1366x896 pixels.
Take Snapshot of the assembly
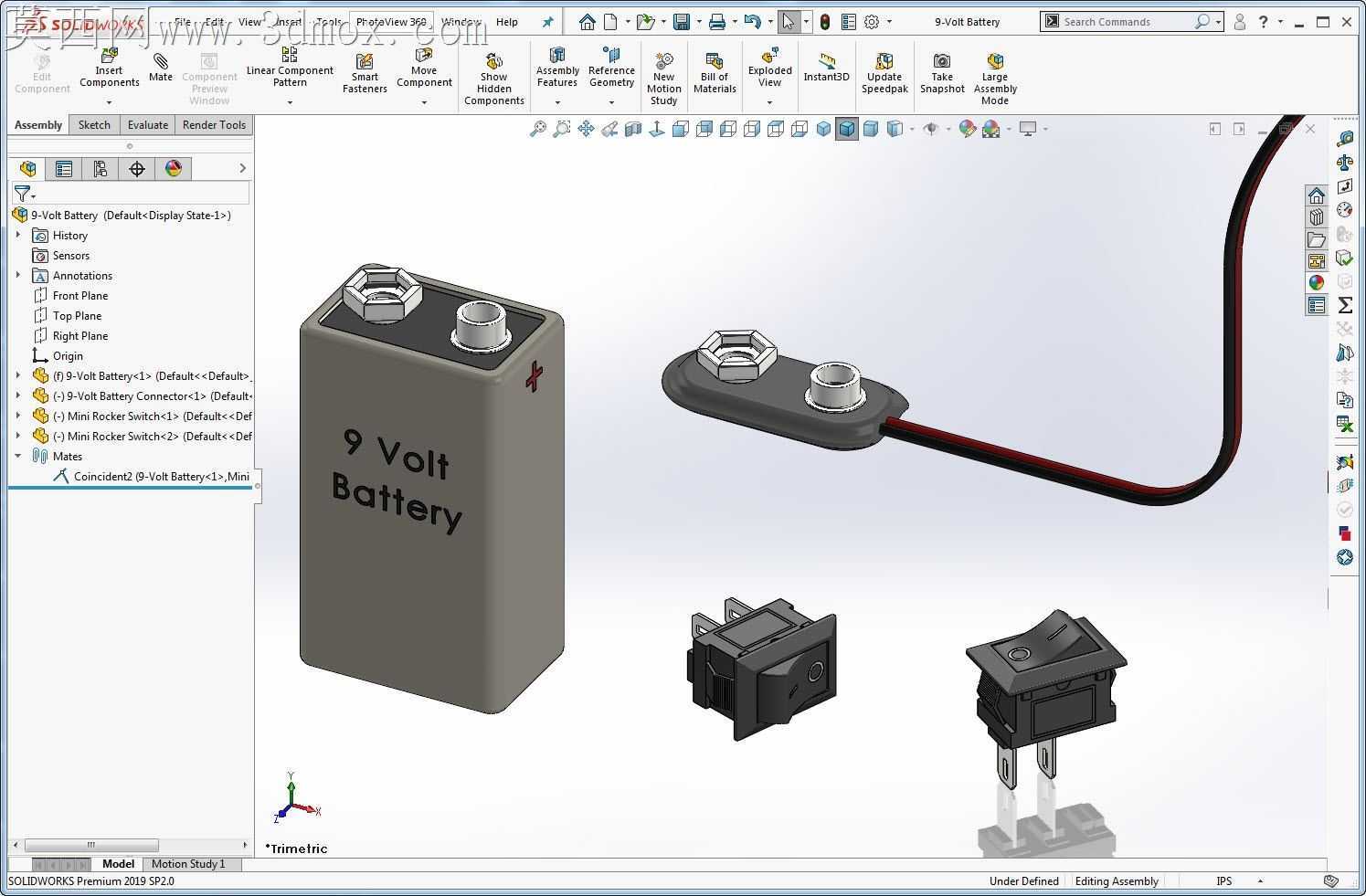pos(942,73)
